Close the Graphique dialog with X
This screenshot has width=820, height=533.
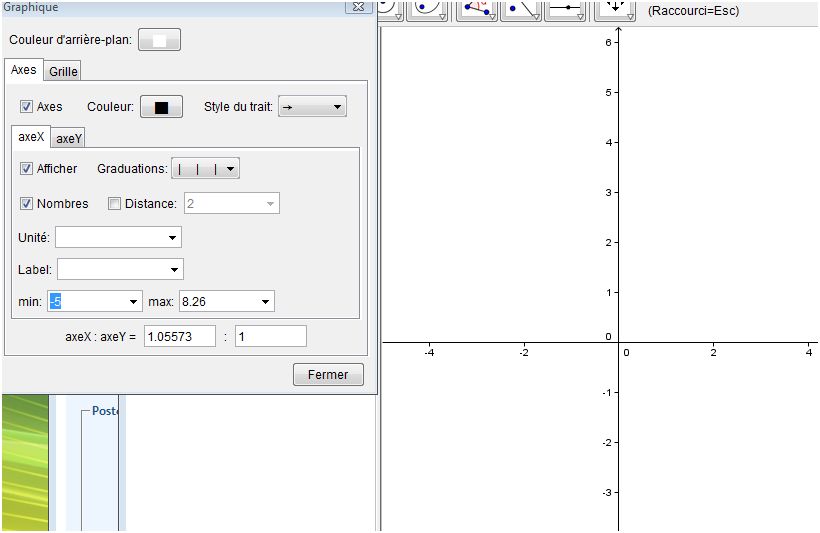coord(358,7)
